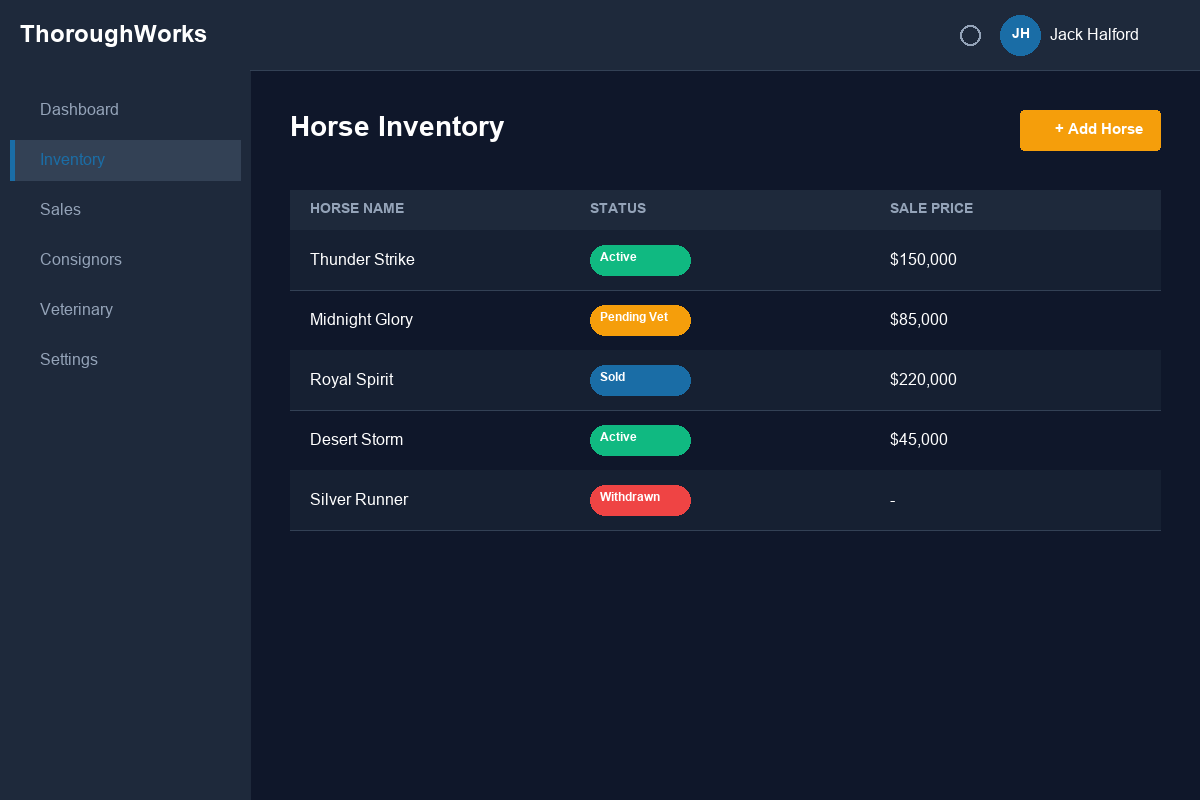Click Jack Halford's name
Viewport: 1200px width, 800px height.
pyautogui.click(x=1094, y=35)
